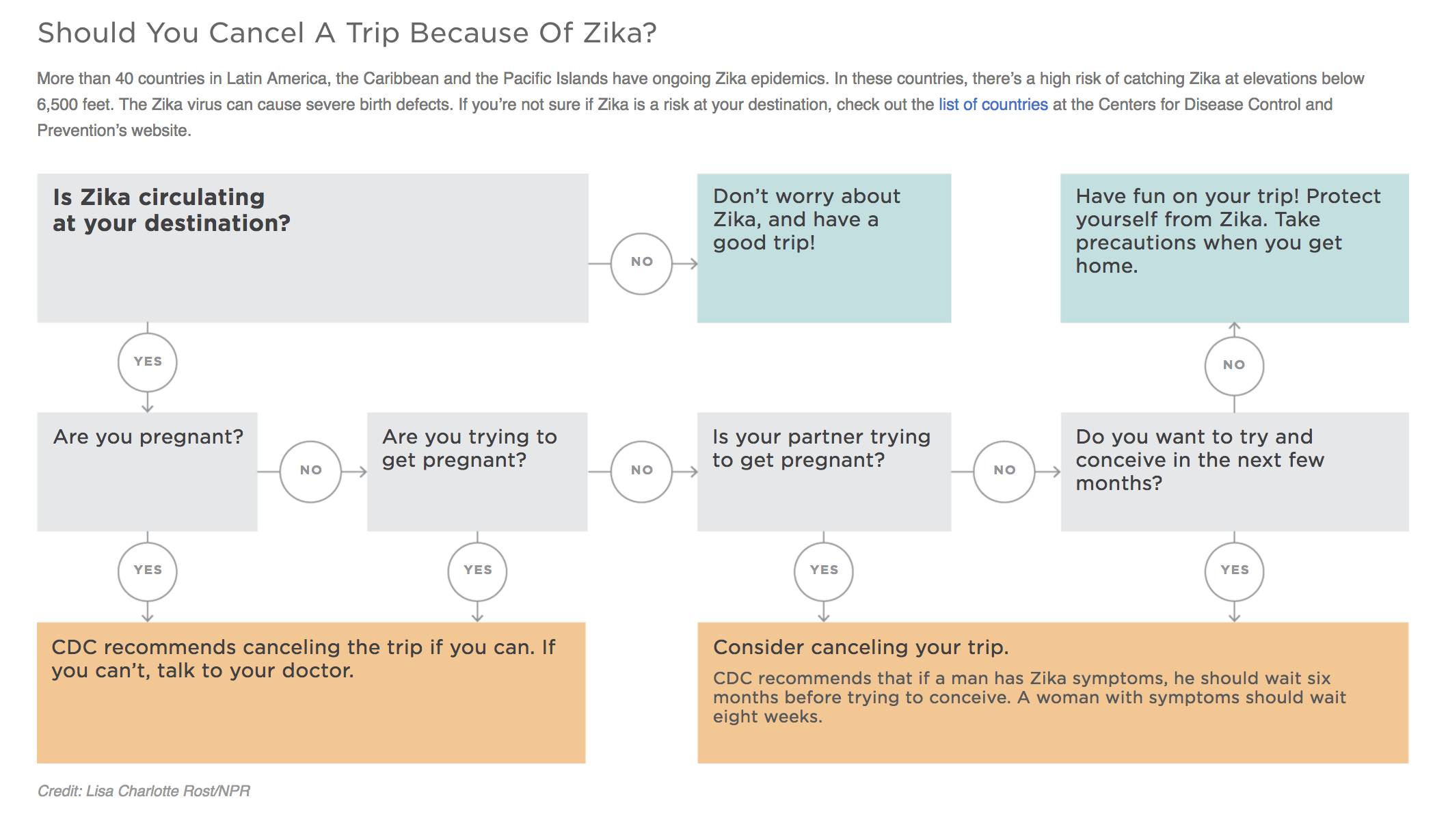Click 'Are you trying to get pregnant?' box
The width and height of the screenshot is (1448, 840).
477,472
